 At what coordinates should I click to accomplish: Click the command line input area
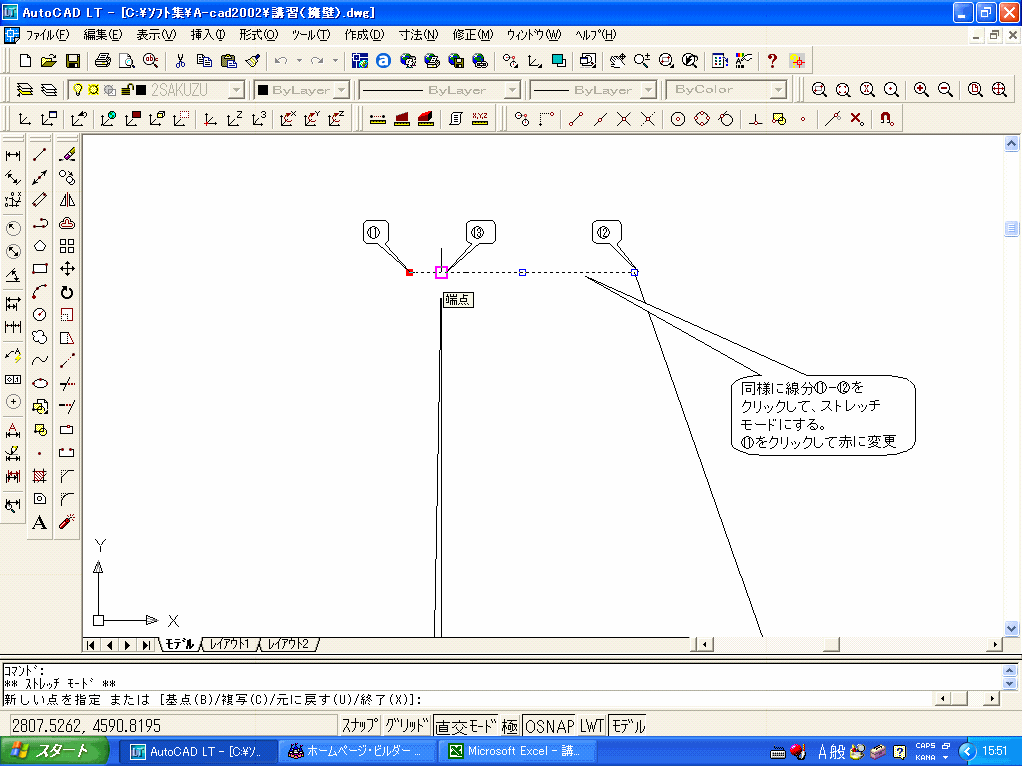click(x=468, y=700)
